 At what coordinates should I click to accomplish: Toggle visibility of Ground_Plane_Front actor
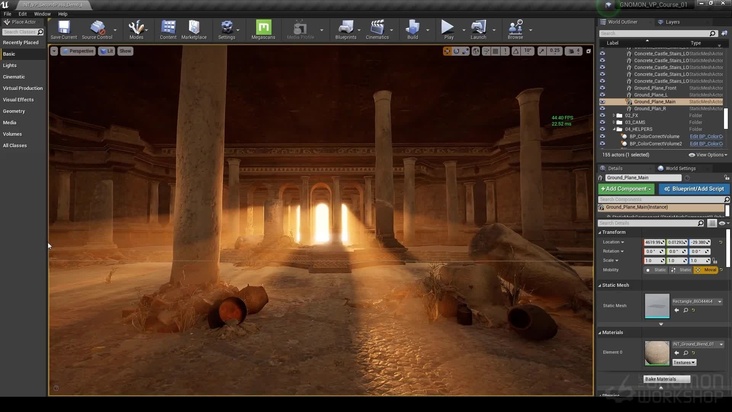[602, 88]
